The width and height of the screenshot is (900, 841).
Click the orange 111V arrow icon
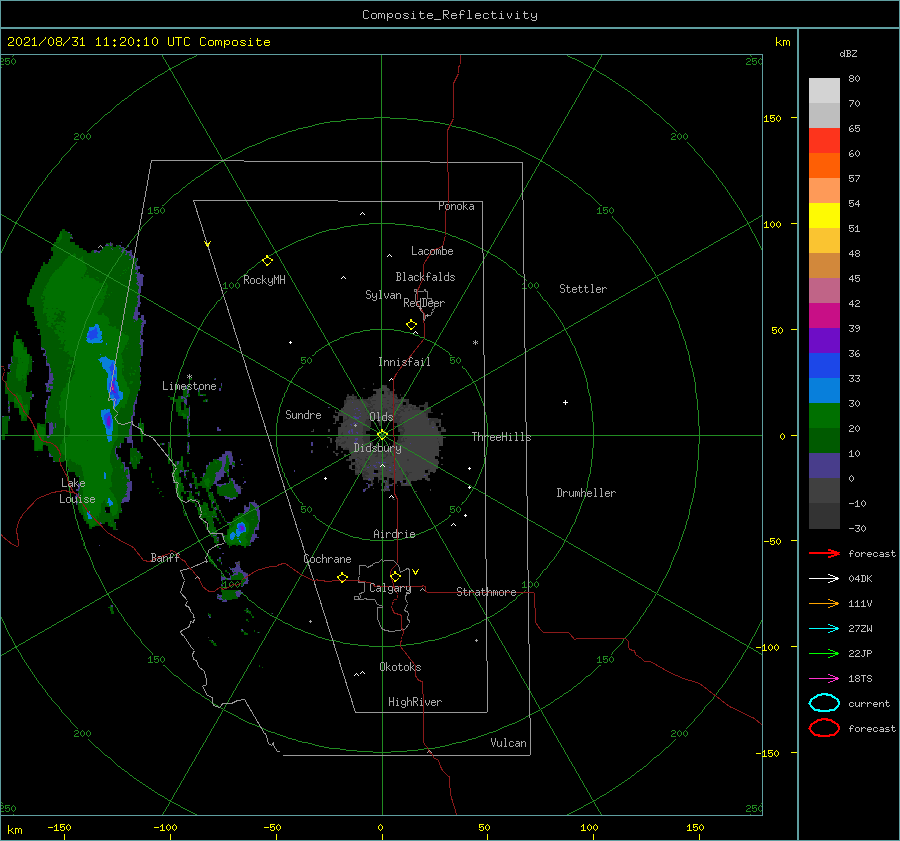824,603
